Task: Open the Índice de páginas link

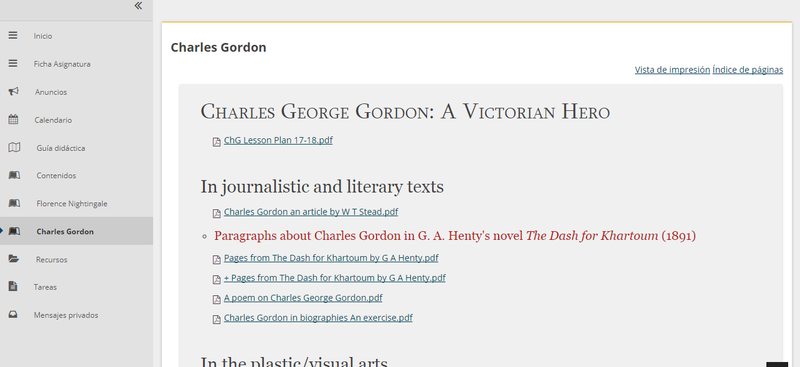Action: (747, 70)
